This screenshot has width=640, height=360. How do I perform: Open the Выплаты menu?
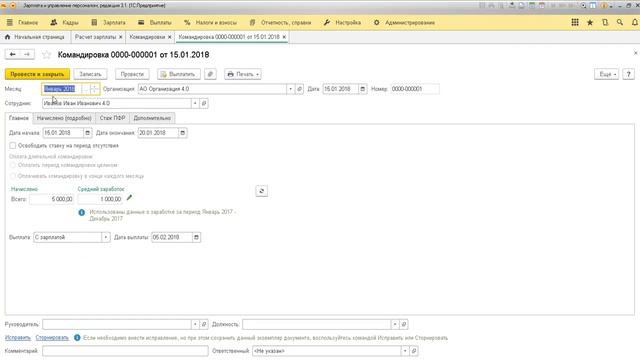tap(155, 22)
